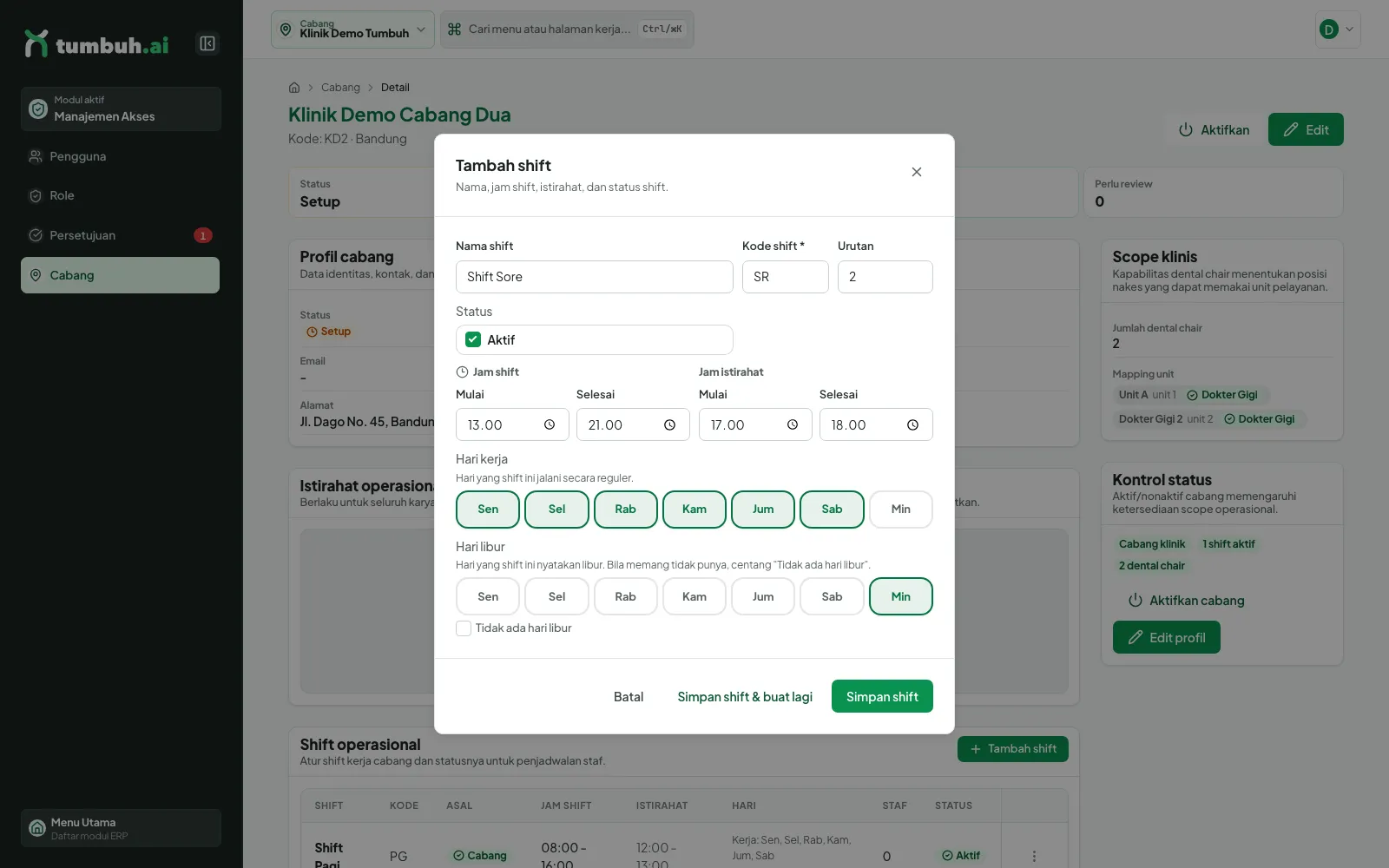
Task: Focus the Nama shift input field
Action: pyautogui.click(x=595, y=277)
